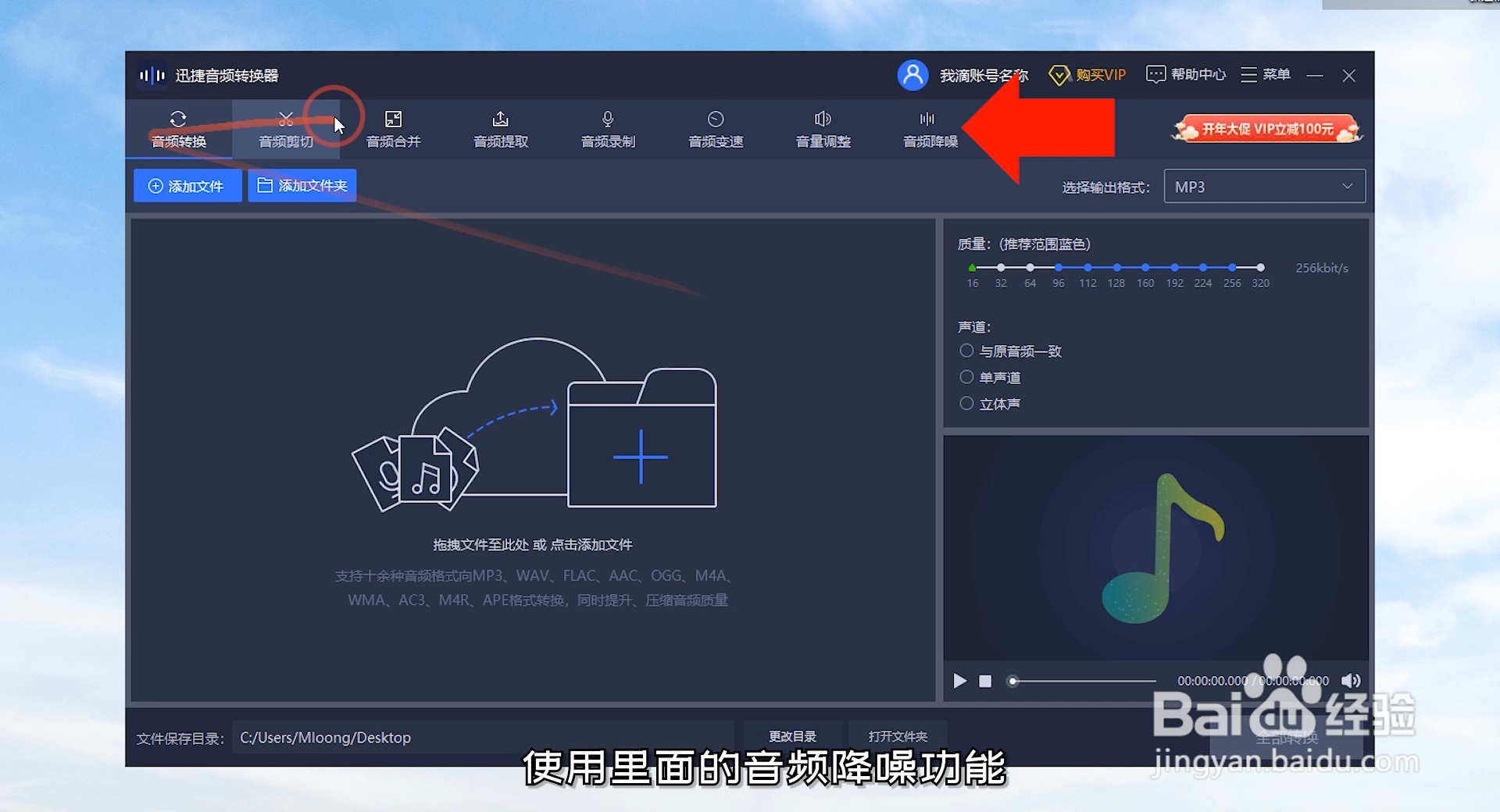Click the 添加文件 button
Screen dimensions: 1500x812
point(187,186)
